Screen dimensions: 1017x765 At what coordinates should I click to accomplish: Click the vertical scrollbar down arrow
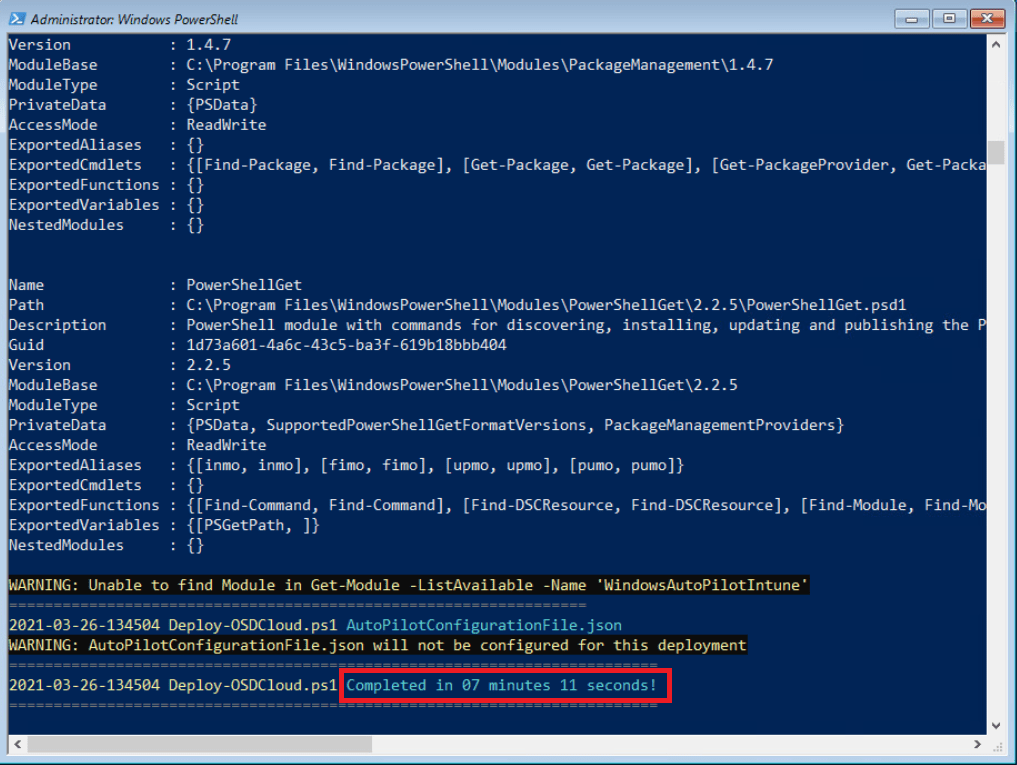point(996,725)
